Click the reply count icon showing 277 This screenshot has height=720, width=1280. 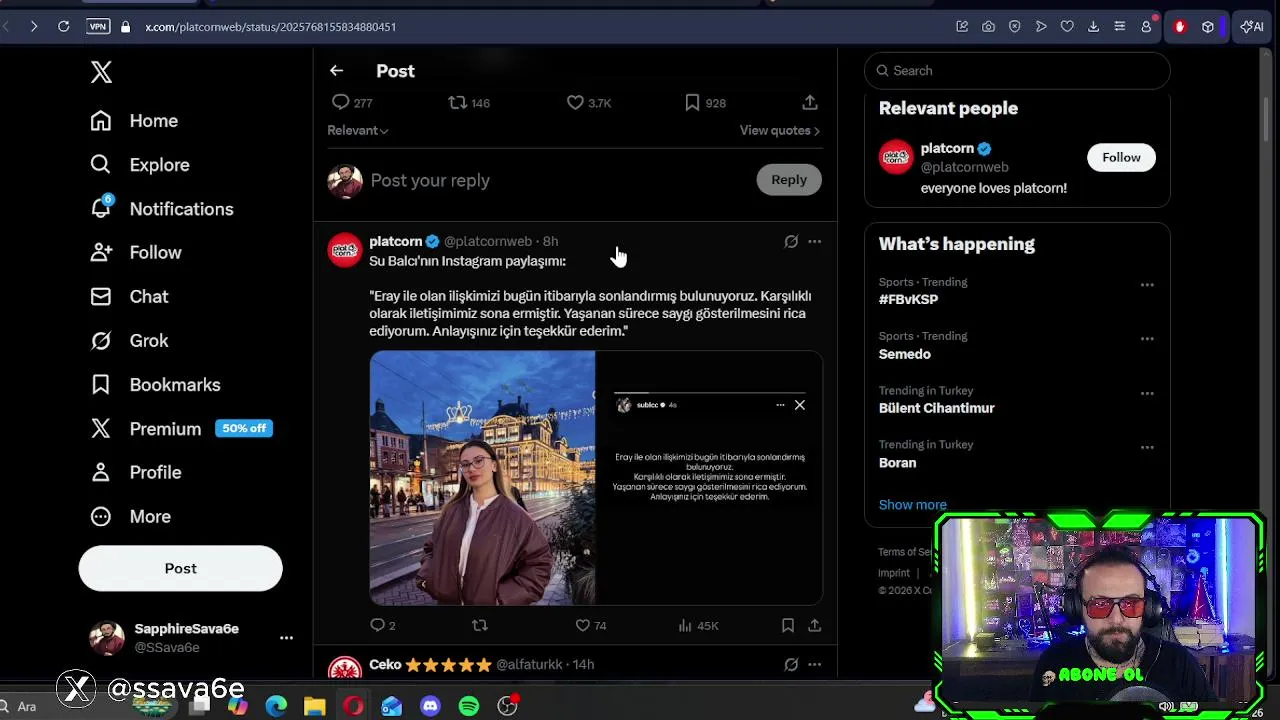(341, 102)
